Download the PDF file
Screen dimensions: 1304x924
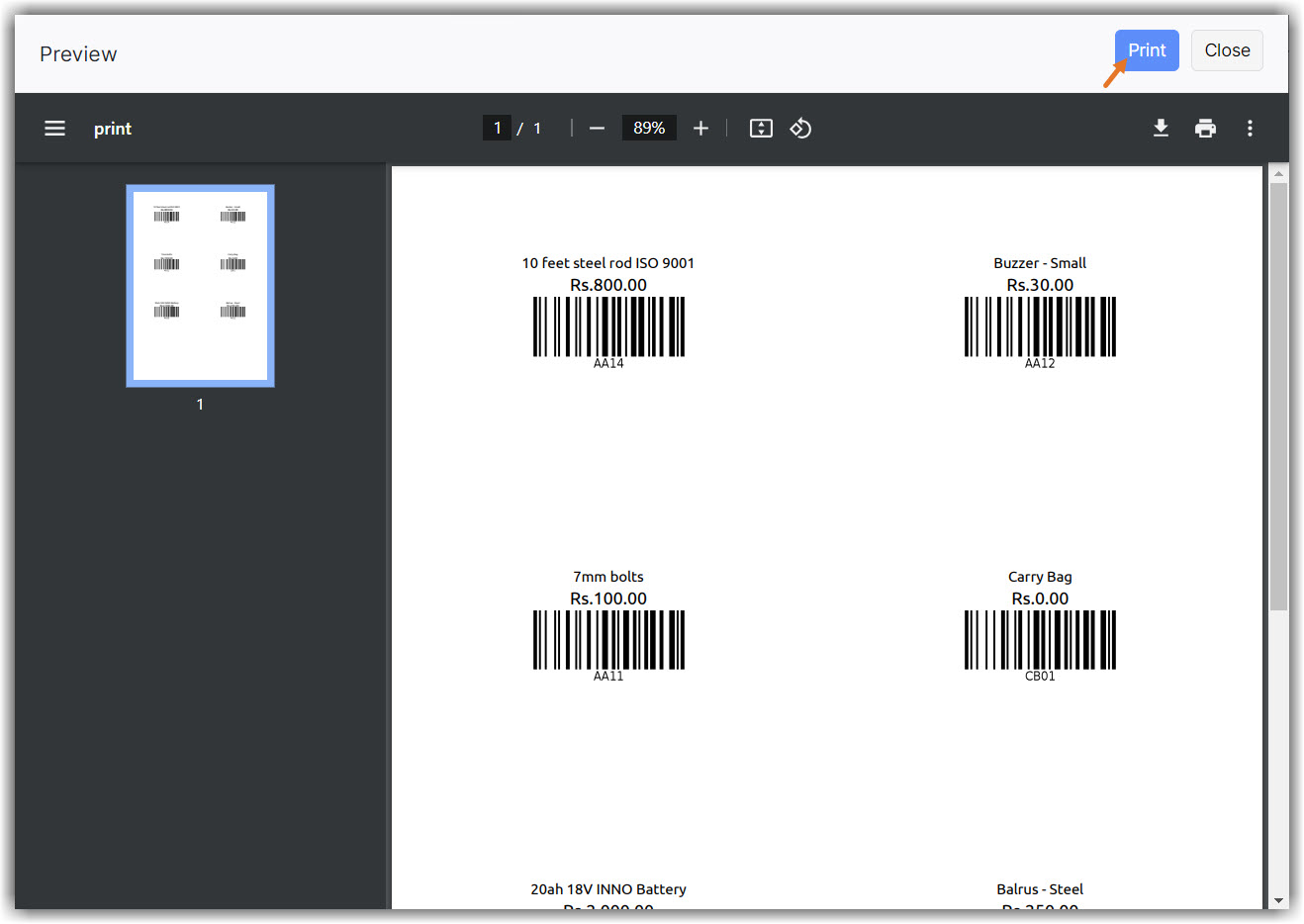[1162, 129]
